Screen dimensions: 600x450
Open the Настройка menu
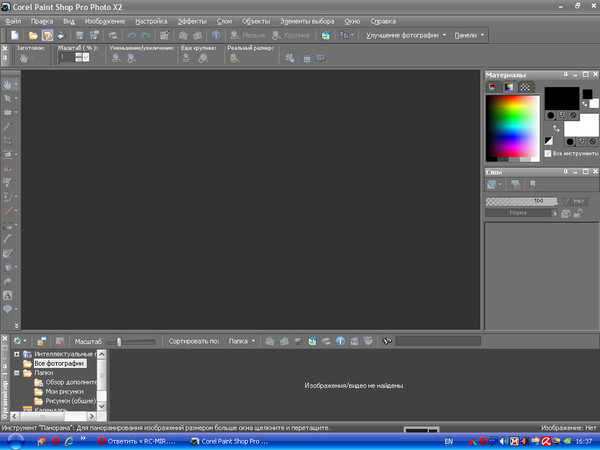click(151, 21)
